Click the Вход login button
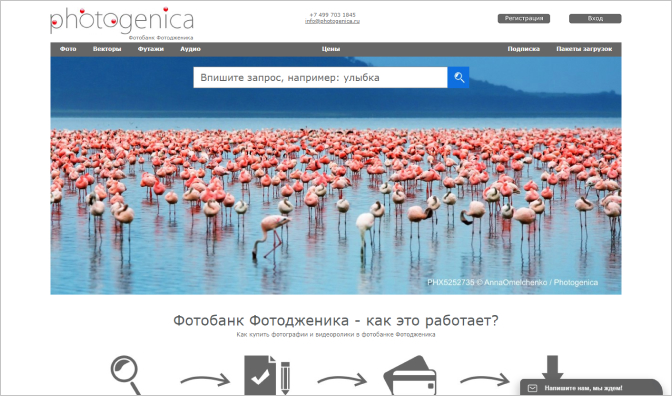The height and width of the screenshot is (396, 672). 595,18
